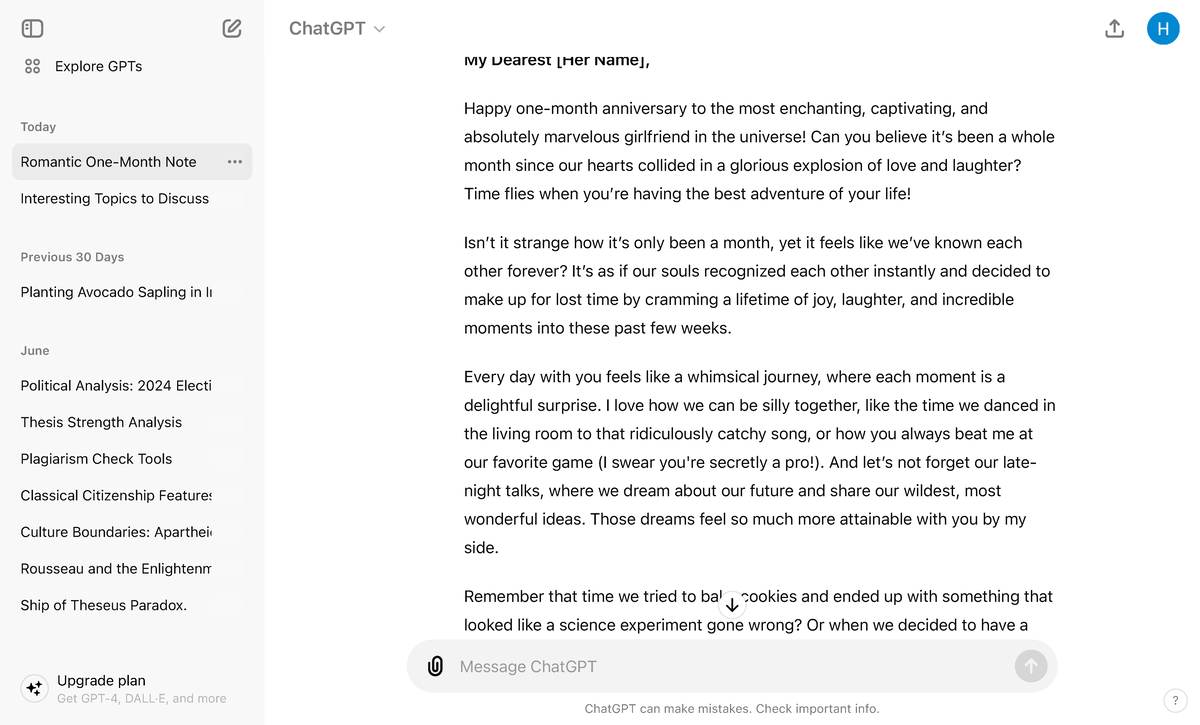Click the Explore GPTs link
This screenshot has width=1200, height=725.
(x=98, y=66)
